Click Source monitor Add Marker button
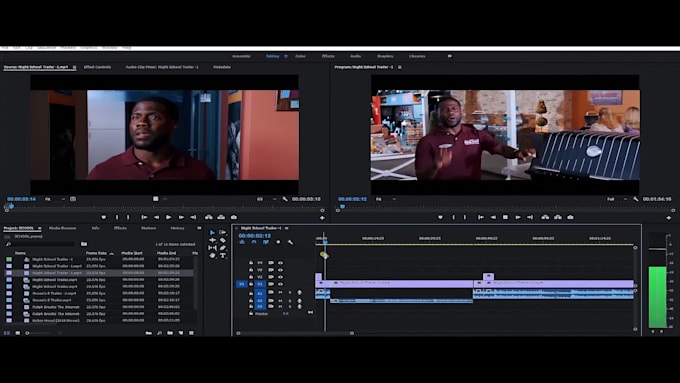 coord(104,217)
